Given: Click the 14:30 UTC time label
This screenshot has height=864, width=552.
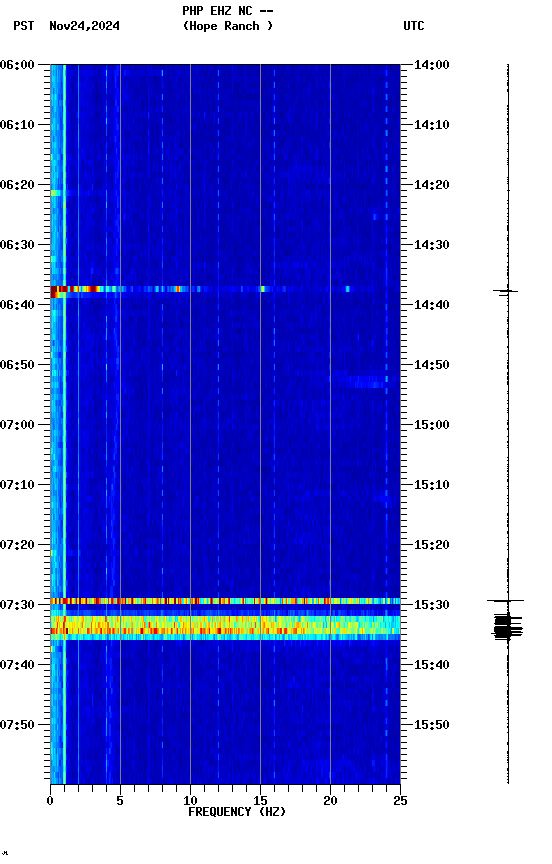Looking at the screenshot, I should tap(432, 245).
